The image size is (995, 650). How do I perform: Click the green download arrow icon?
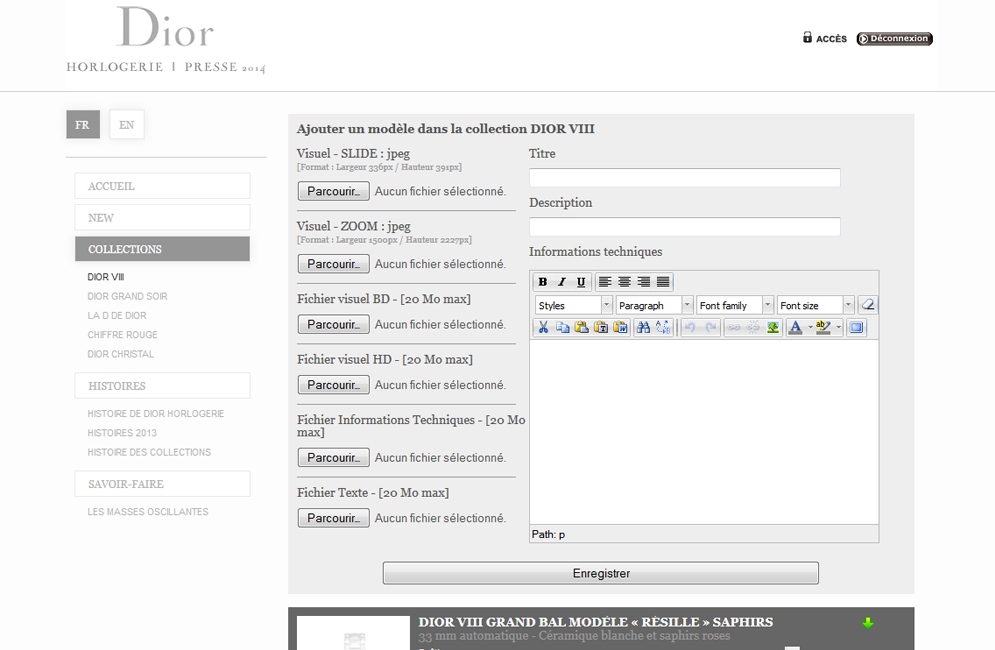868,623
